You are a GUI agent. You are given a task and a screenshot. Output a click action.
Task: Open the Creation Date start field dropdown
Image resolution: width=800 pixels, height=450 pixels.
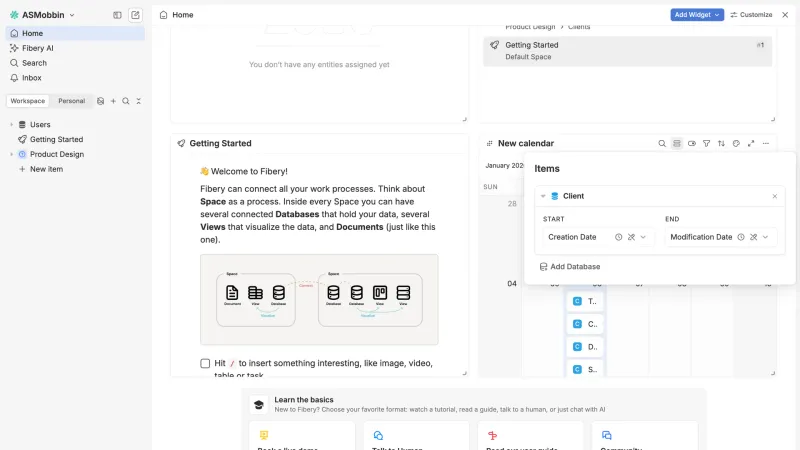643,237
